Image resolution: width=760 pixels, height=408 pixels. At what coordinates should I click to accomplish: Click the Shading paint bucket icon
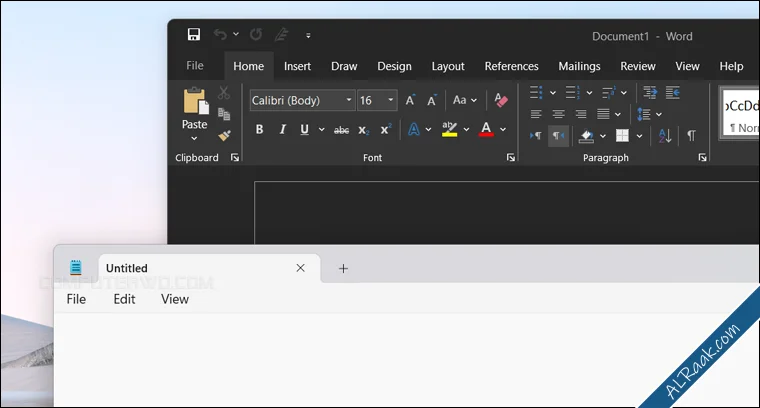(x=586, y=136)
